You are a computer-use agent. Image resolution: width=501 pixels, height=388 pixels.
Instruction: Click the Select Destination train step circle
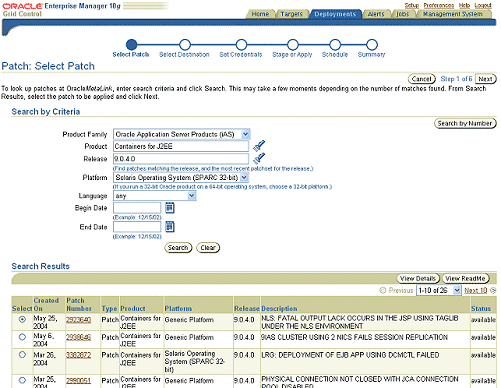tap(185, 45)
